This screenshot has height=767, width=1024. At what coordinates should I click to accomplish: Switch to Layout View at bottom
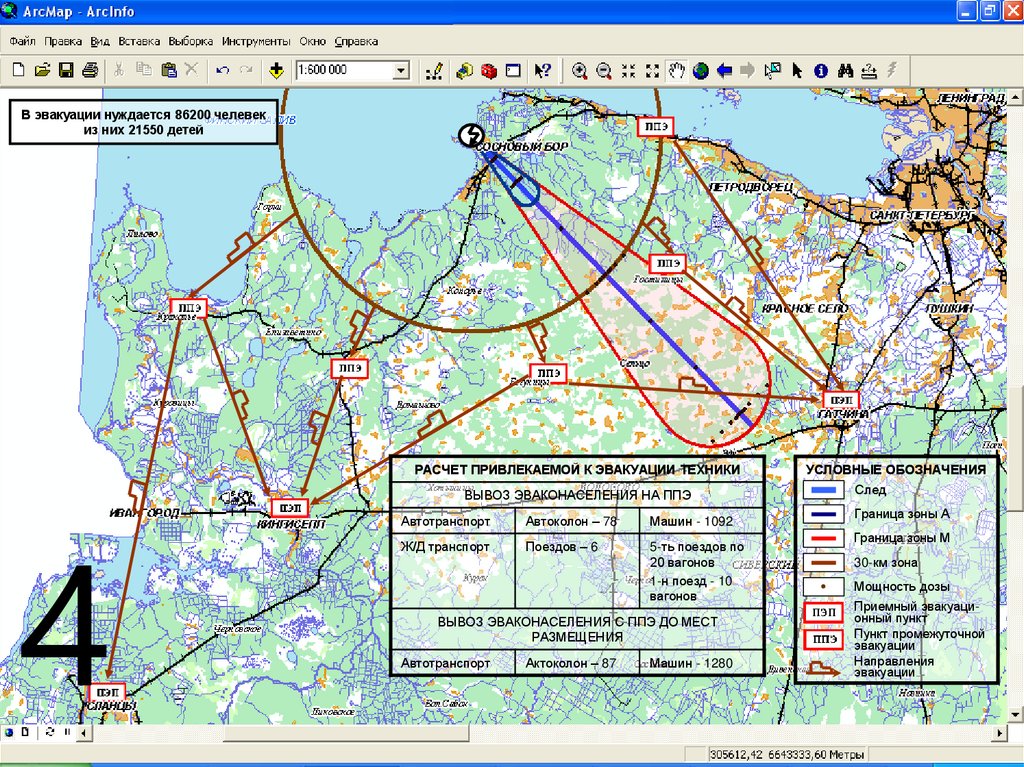click(x=25, y=733)
